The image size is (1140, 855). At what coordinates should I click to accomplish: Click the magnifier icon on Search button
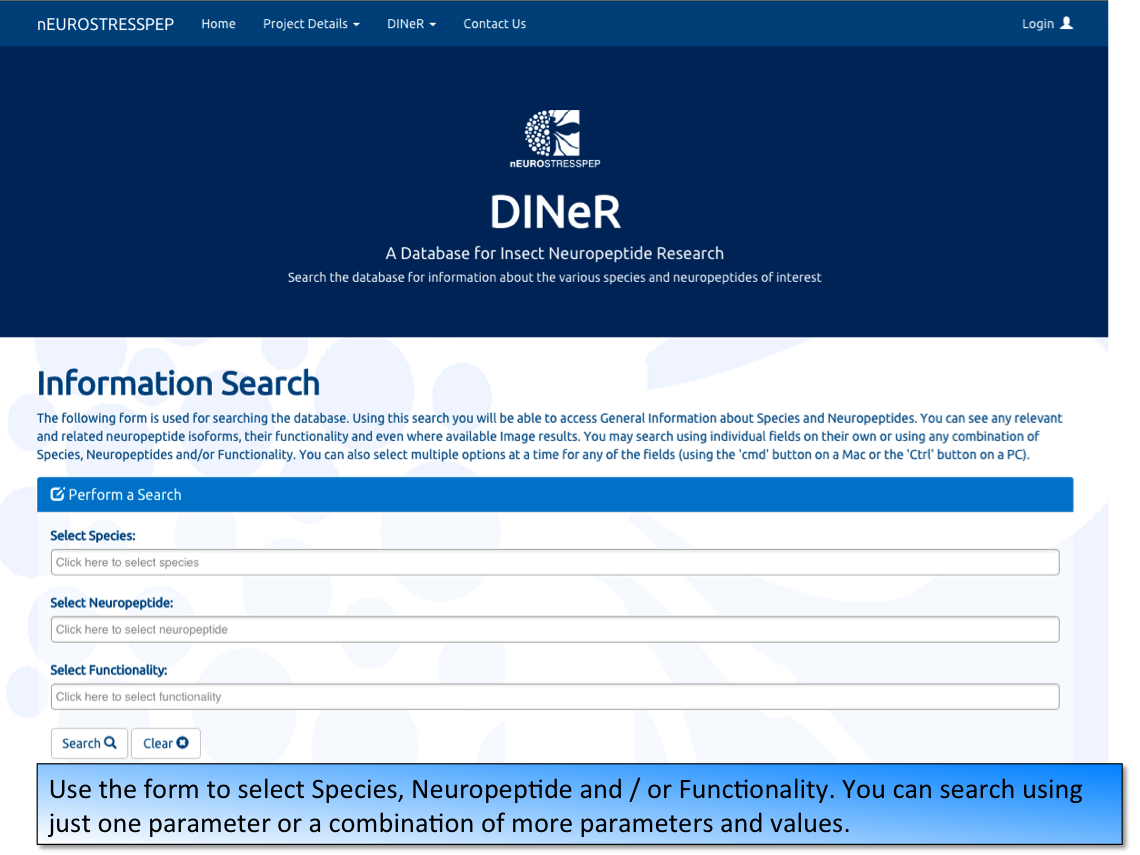click(x=111, y=742)
